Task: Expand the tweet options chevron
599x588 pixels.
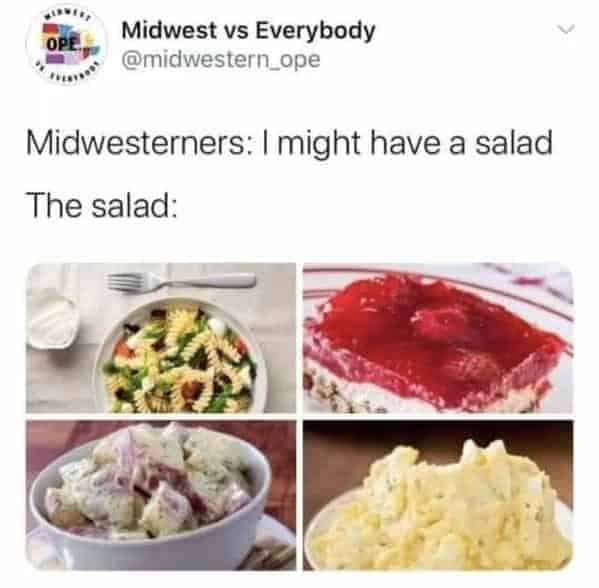Action: 566,29
